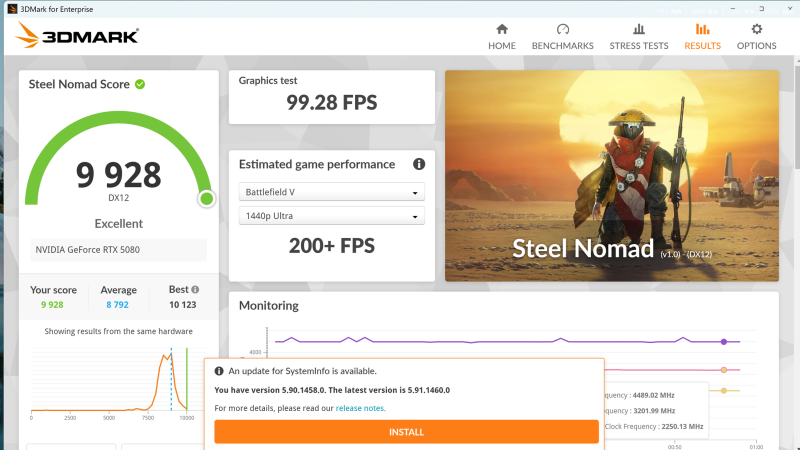Open the BENCHMARKS tab
800x450 pixels.
[x=563, y=37]
